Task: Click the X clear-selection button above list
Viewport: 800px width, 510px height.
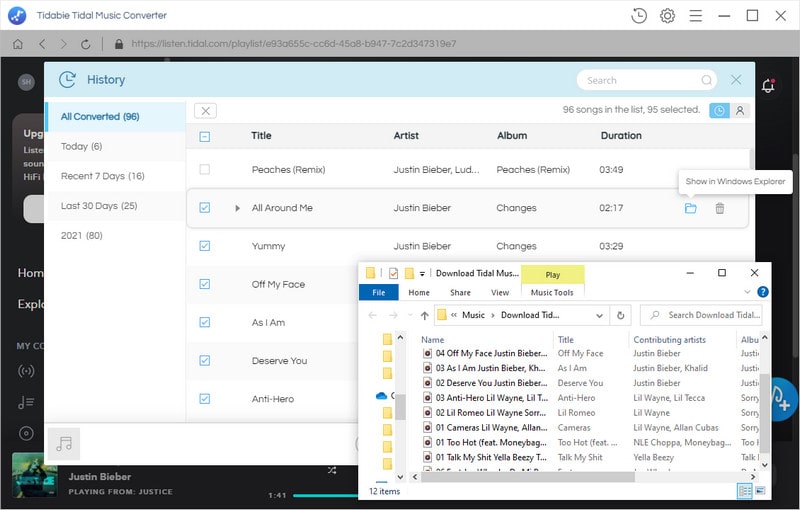Action: click(x=205, y=111)
